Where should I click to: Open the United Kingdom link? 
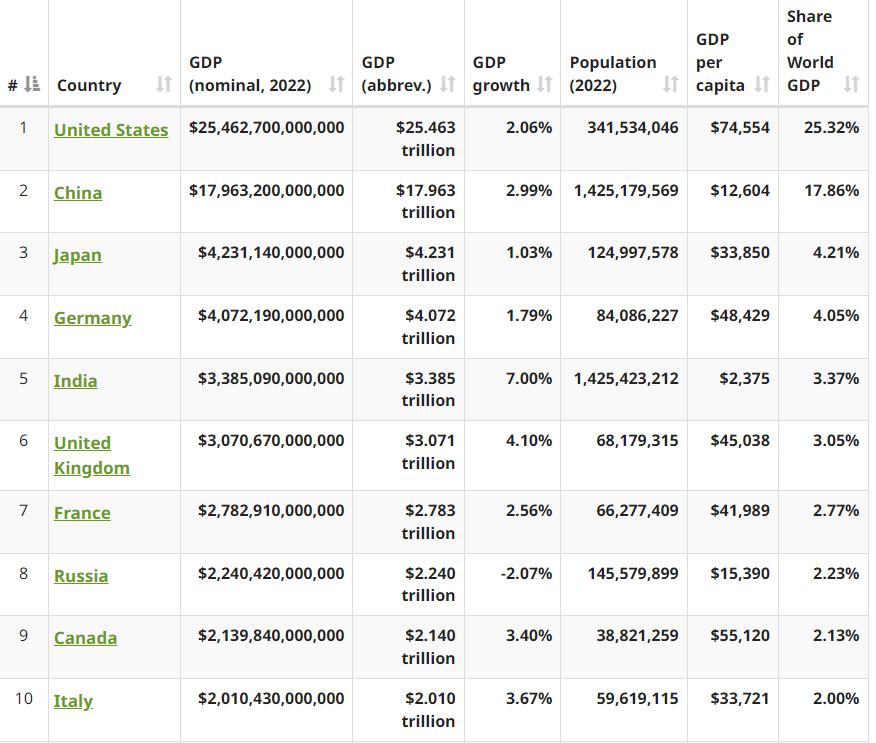(x=92, y=455)
